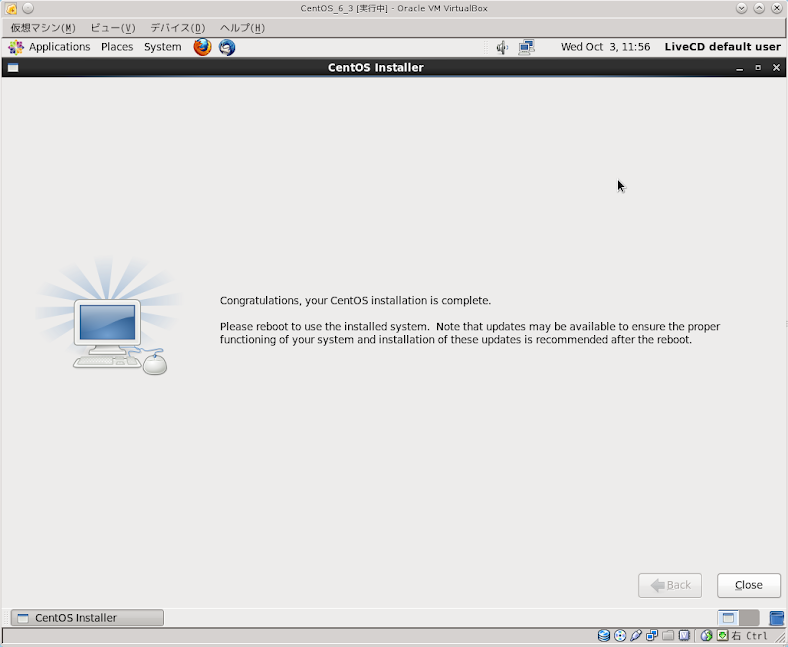Close the VirtualBox window

[777, 8]
